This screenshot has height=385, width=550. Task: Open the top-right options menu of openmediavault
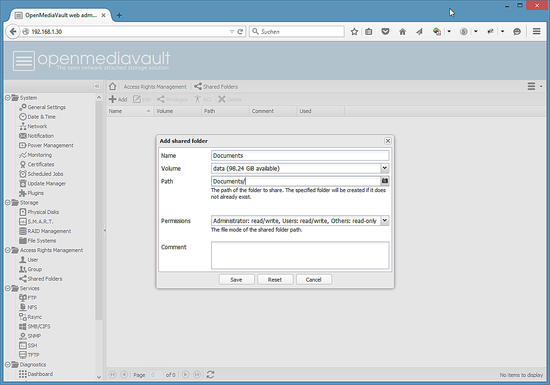tap(535, 86)
